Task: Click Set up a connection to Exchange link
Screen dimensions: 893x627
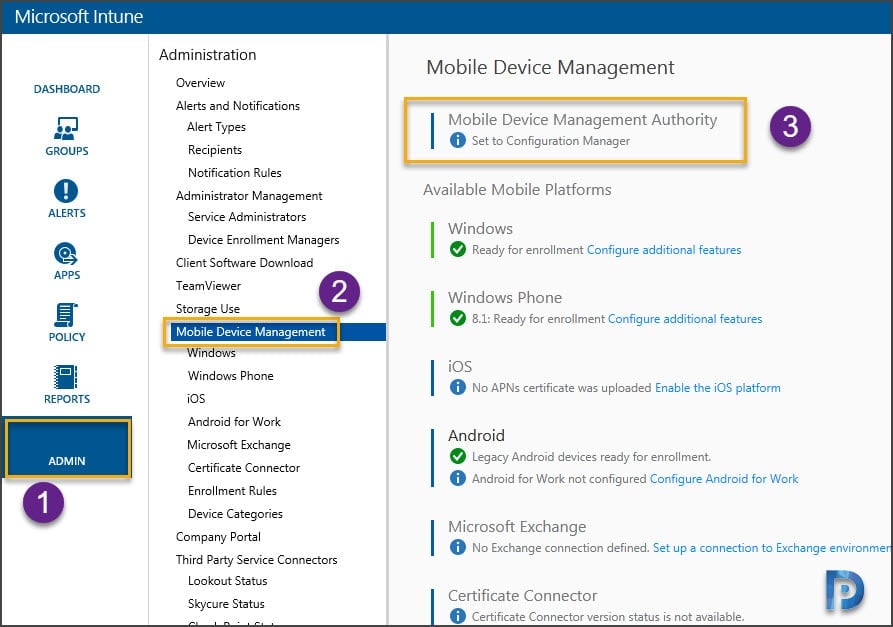Action: click(x=772, y=548)
